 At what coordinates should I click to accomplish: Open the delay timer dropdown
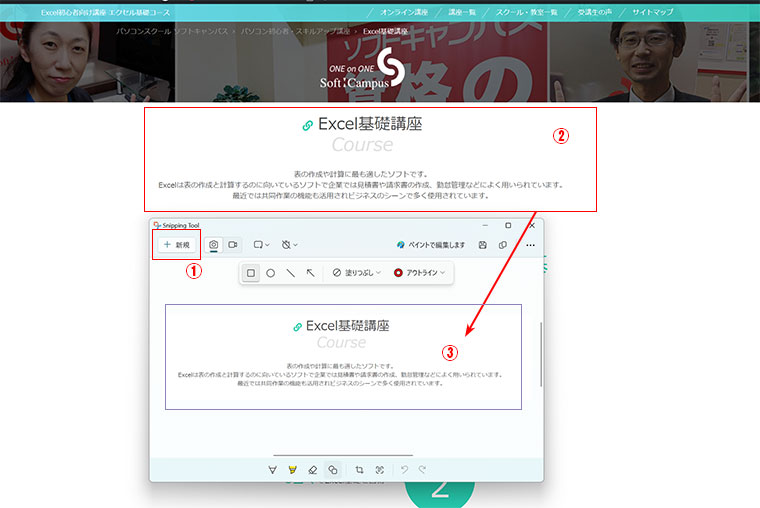[289, 245]
